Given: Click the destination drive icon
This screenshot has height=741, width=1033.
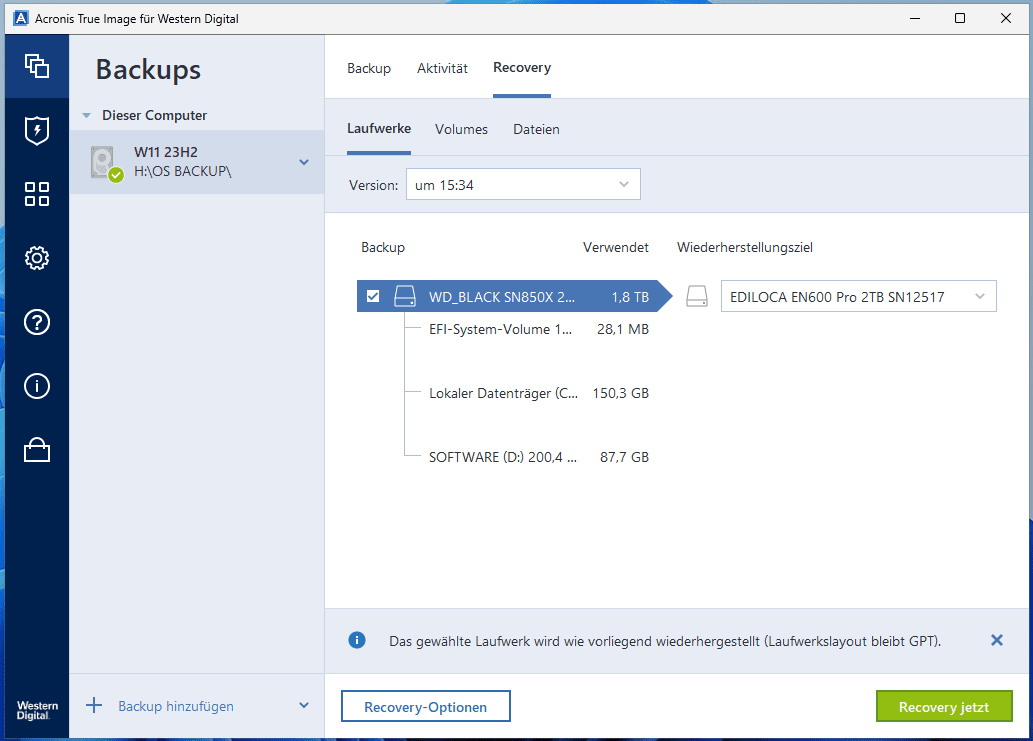Looking at the screenshot, I should coord(697,296).
